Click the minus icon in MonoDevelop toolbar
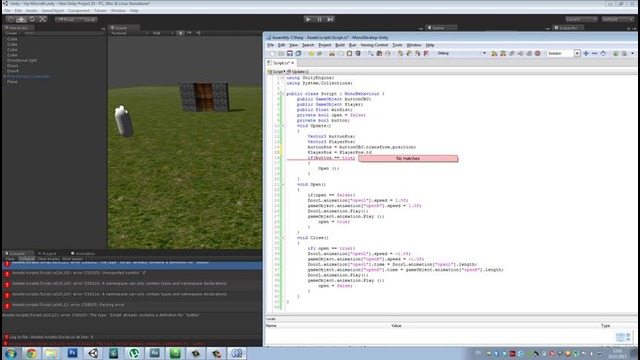The image size is (640, 360). [x=594, y=53]
